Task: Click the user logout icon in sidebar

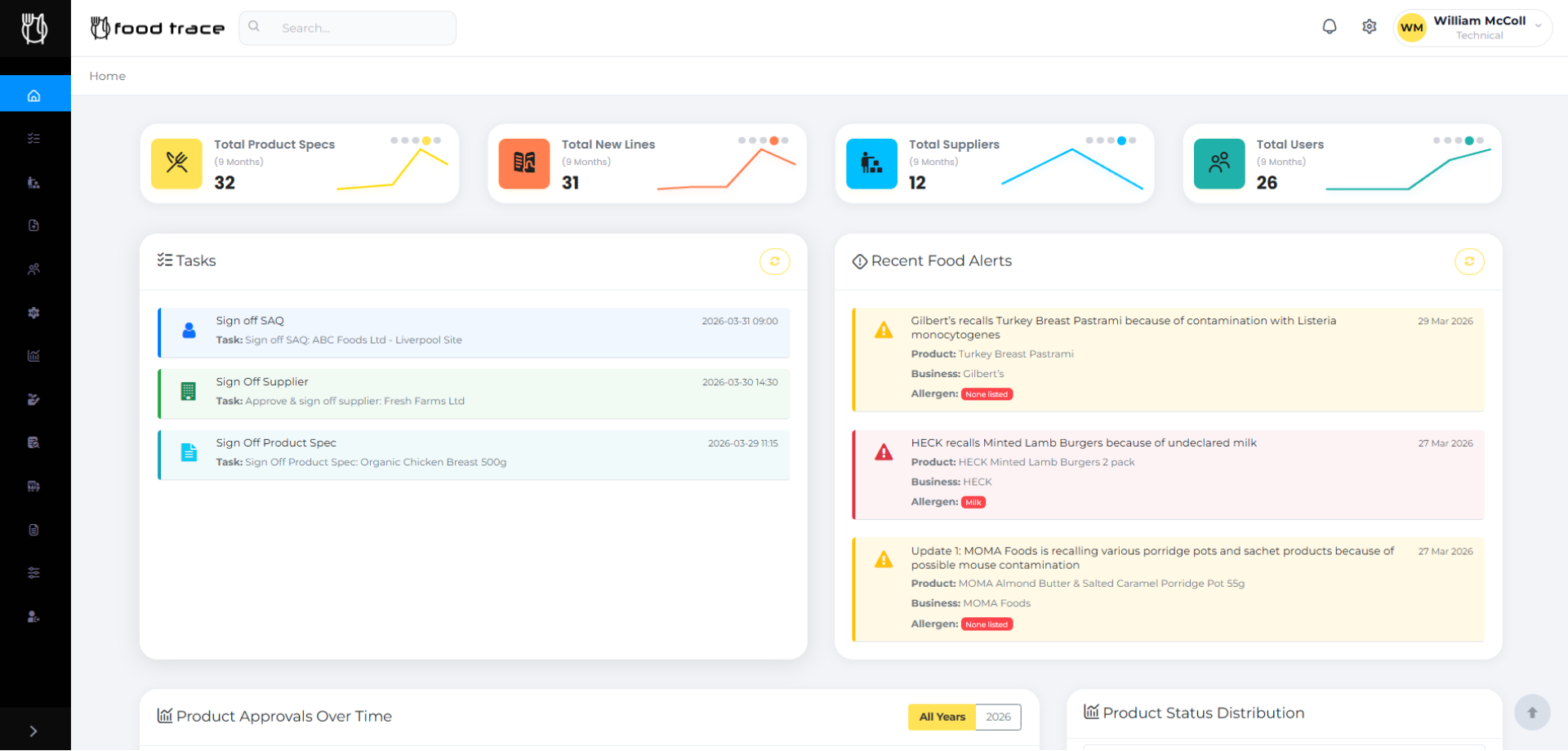Action: coord(33,617)
